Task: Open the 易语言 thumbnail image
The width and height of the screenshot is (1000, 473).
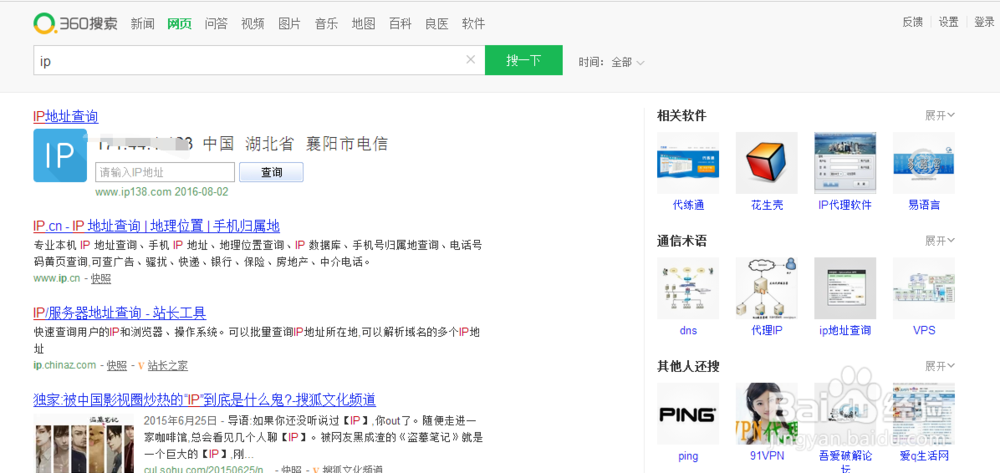Action: pos(923,163)
